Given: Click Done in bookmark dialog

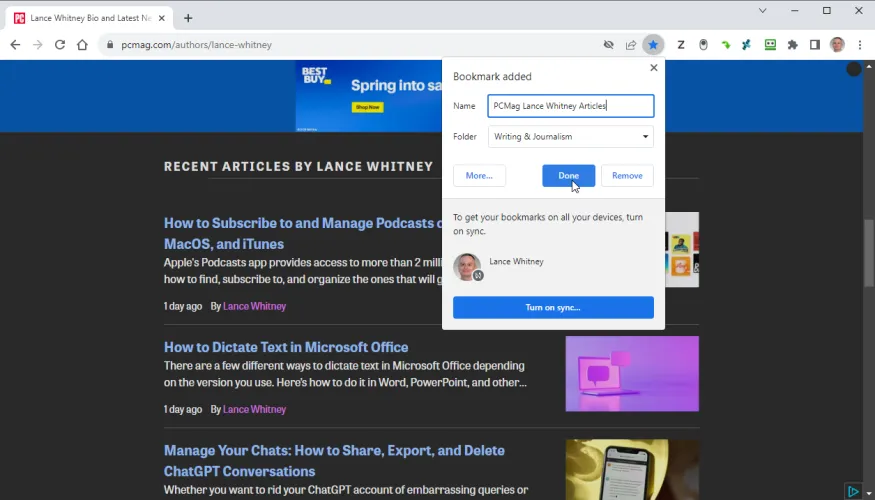Looking at the screenshot, I should [568, 176].
